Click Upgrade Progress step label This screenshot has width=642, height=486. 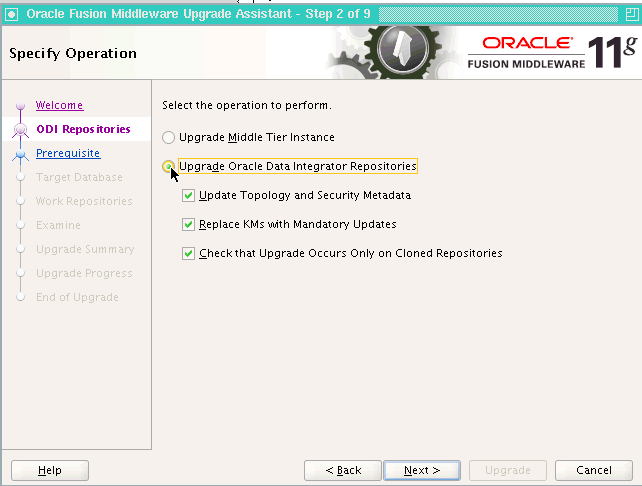[84, 273]
